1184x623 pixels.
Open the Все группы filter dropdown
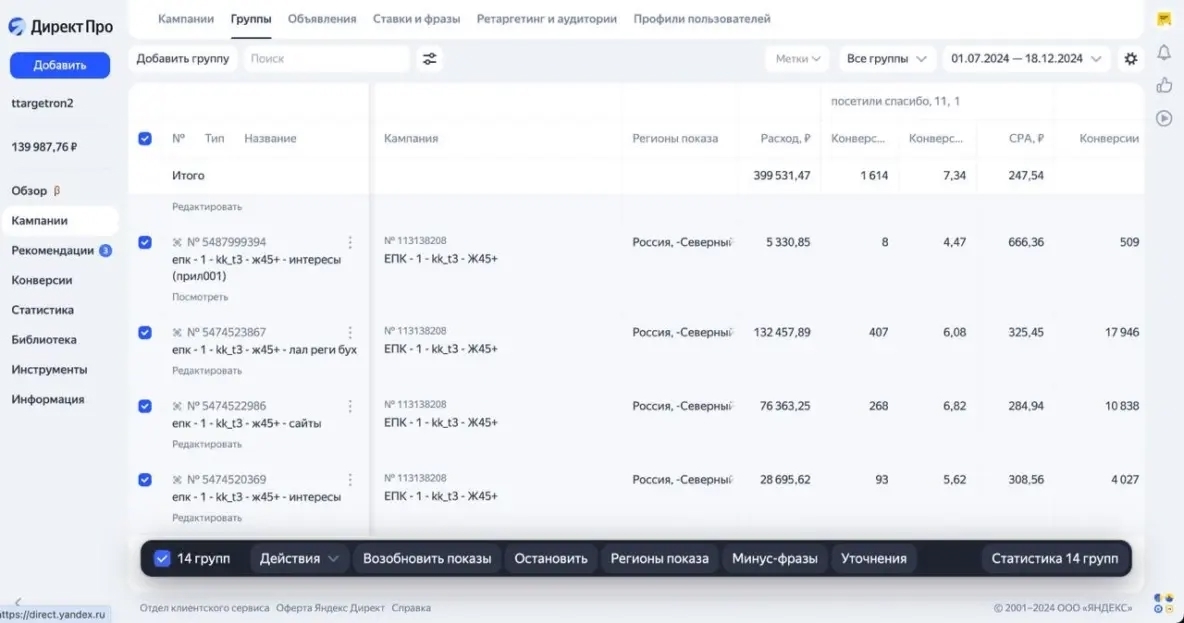click(x=886, y=59)
